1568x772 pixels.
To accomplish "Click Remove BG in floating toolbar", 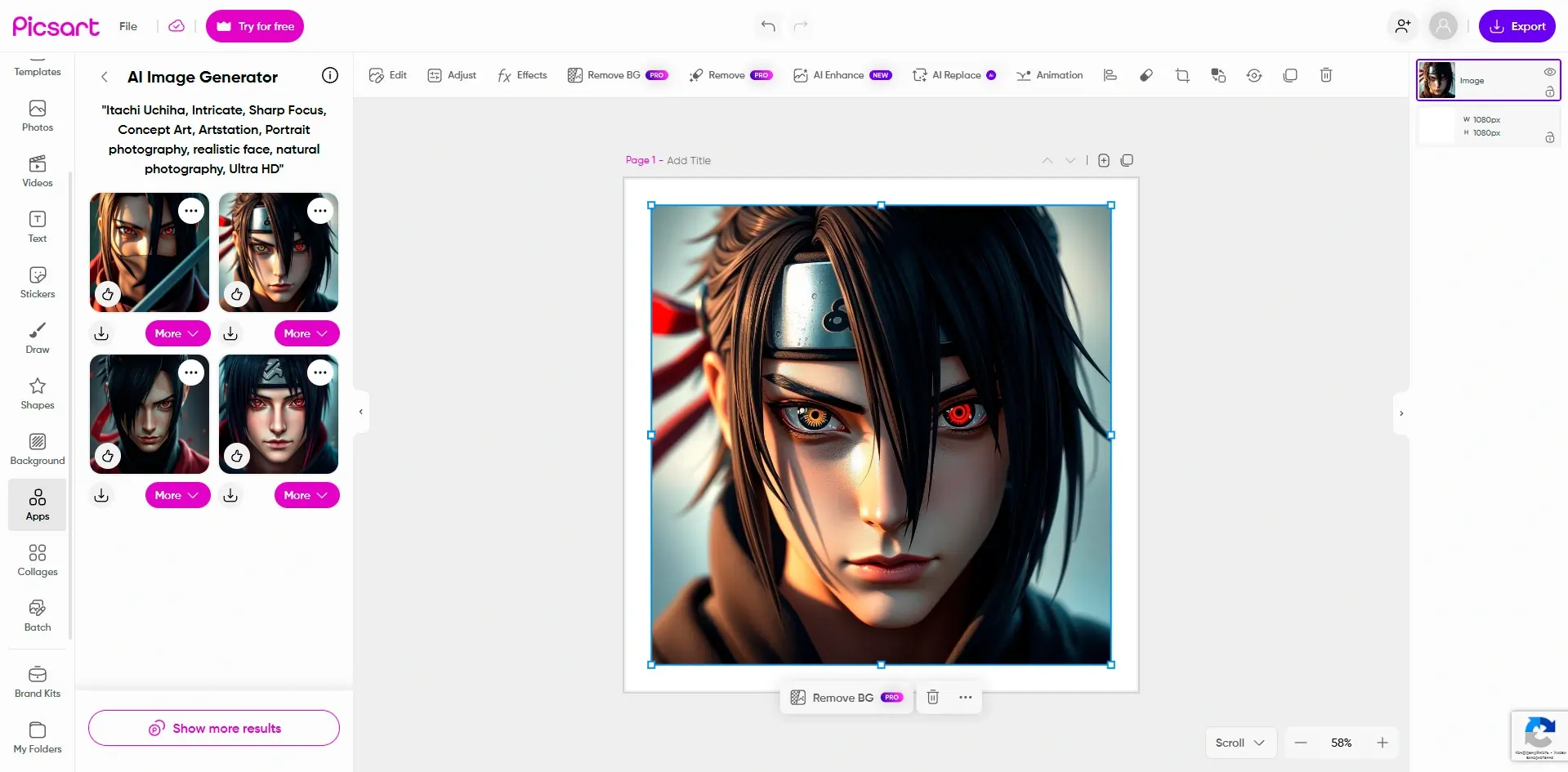I will [x=846, y=697].
